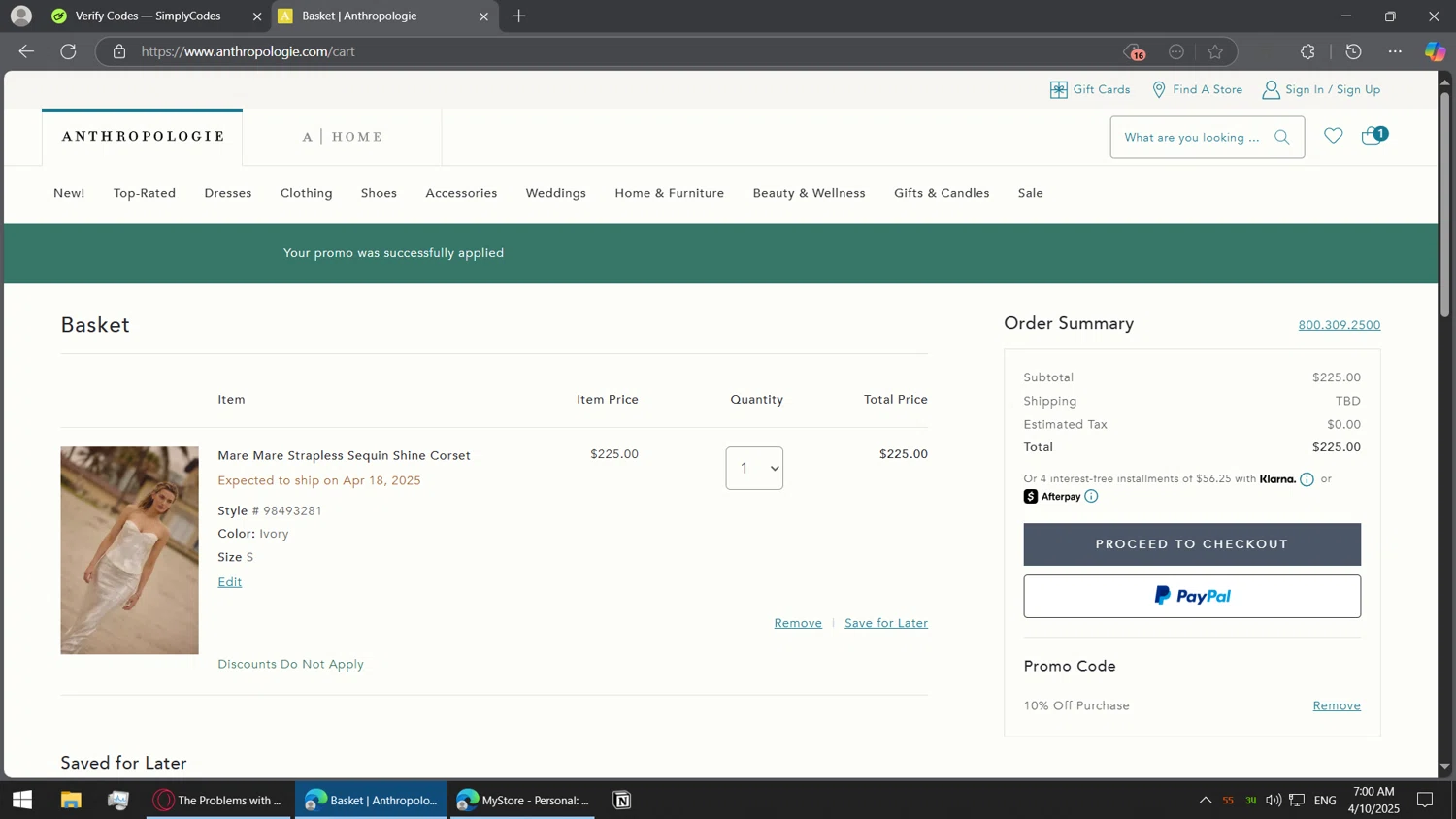Click the search magnifier icon
This screenshot has height=819, width=1456.
click(x=1281, y=138)
